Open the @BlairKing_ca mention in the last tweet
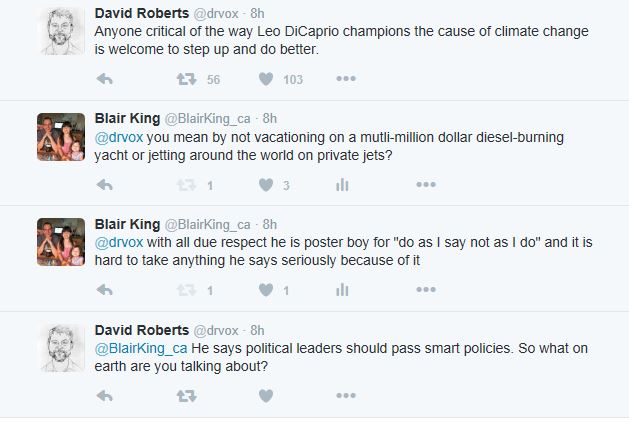The image size is (629, 423). [x=139, y=348]
